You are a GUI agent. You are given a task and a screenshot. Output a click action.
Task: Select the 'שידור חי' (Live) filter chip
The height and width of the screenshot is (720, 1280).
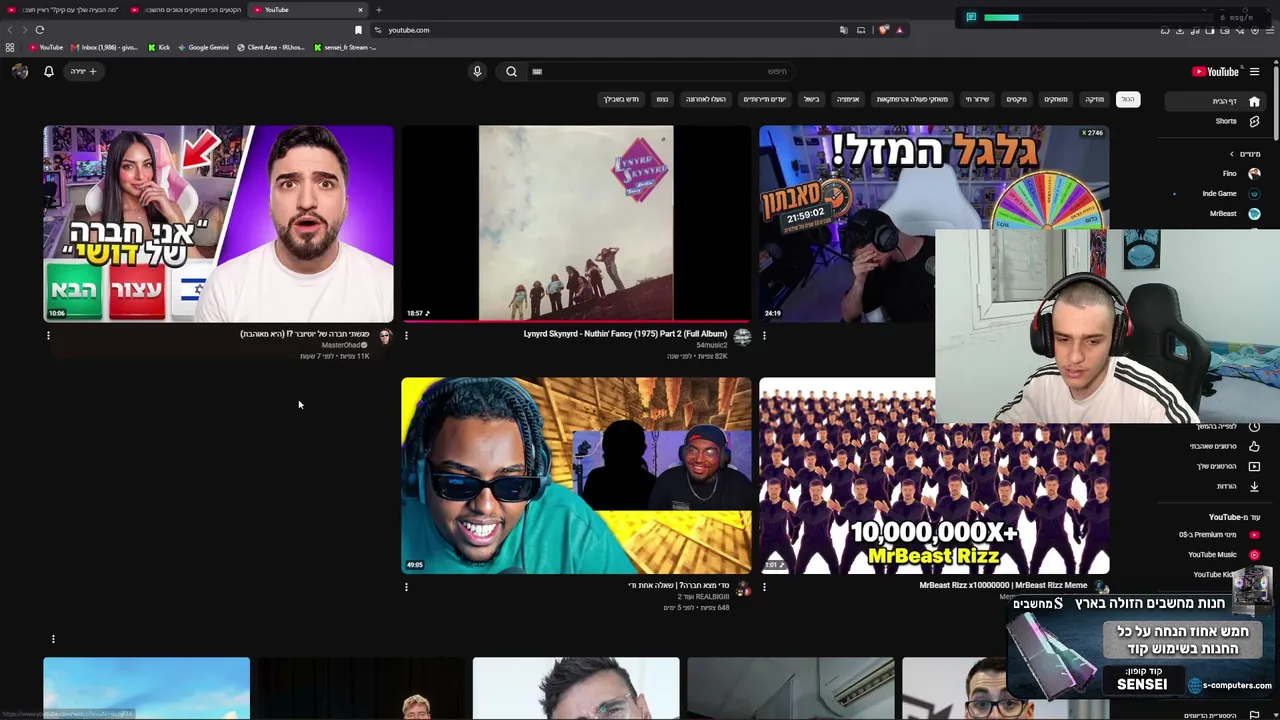pos(977,99)
